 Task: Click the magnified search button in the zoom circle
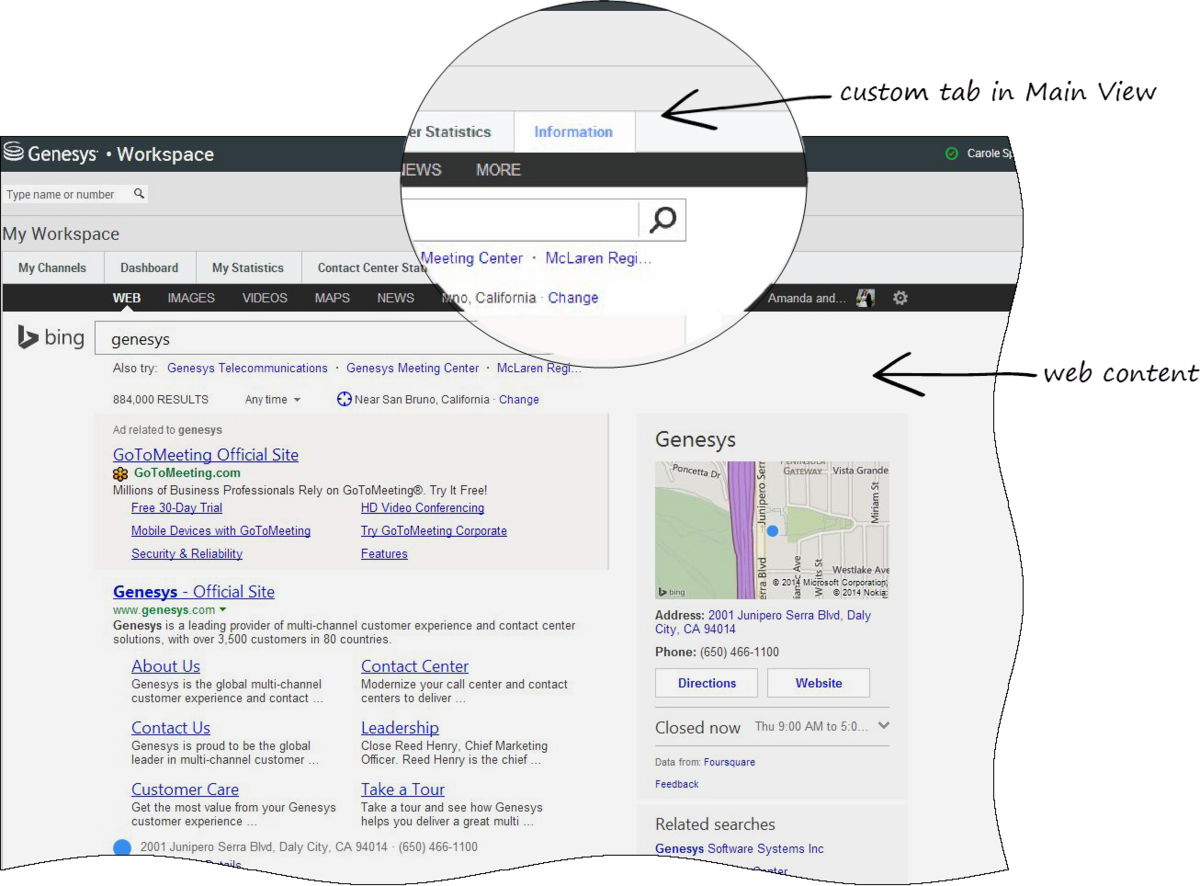coord(662,219)
